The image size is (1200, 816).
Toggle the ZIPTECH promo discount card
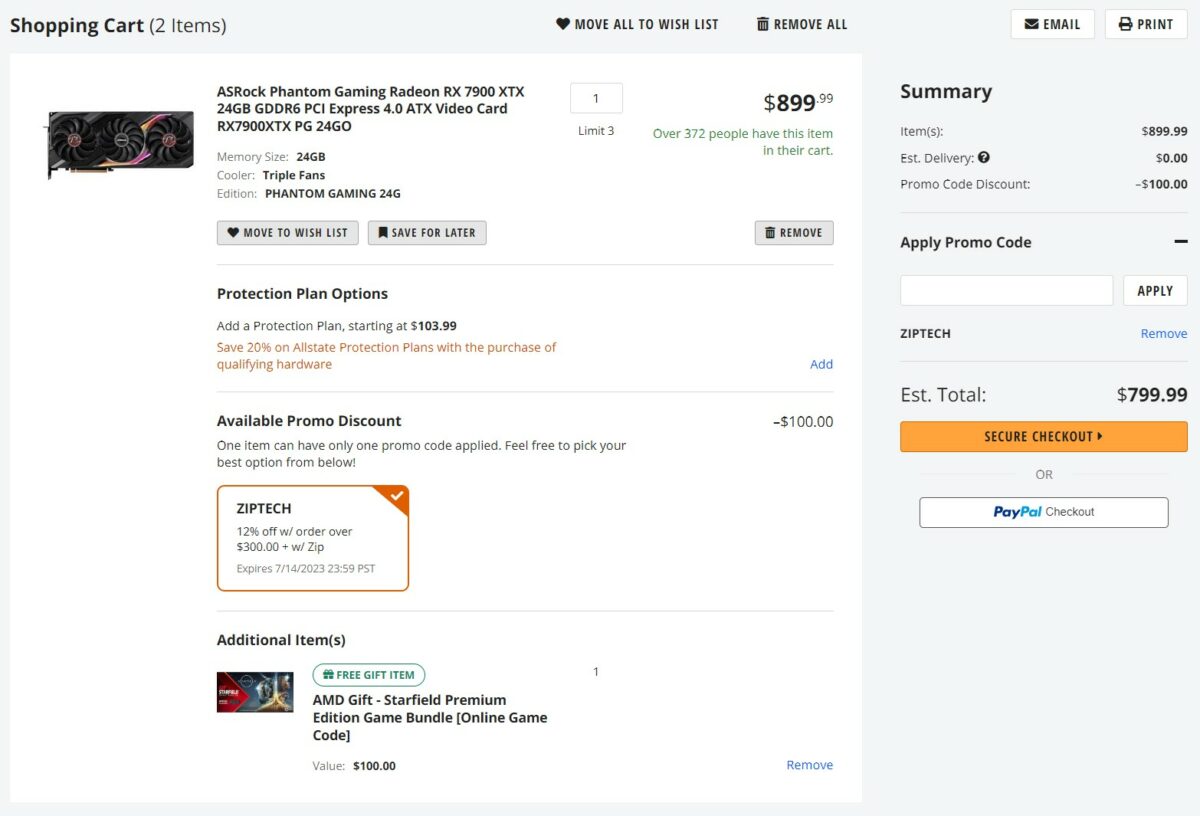313,538
